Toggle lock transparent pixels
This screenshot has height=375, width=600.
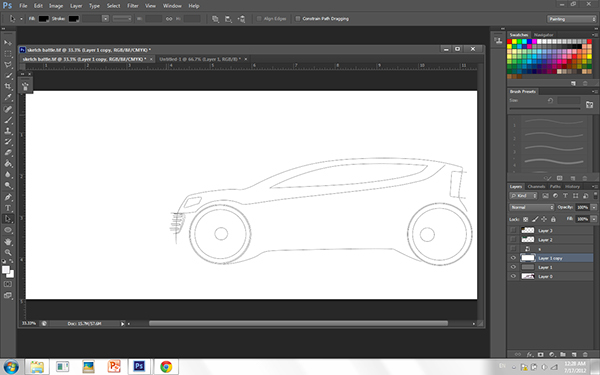(526, 219)
